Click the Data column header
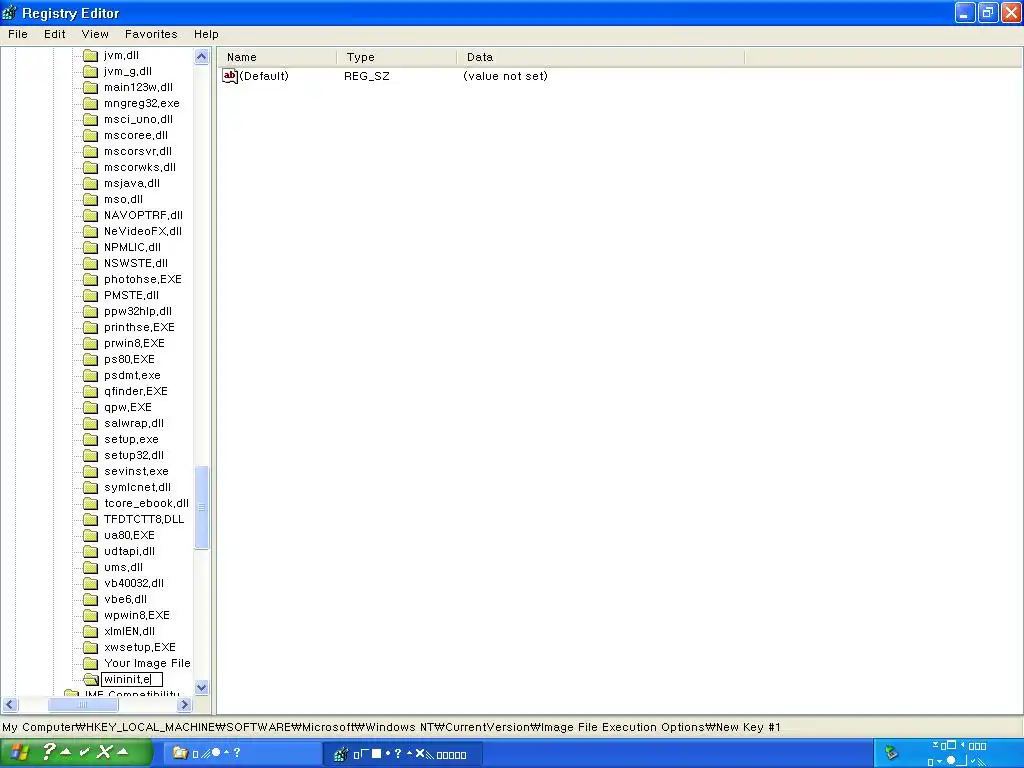Image resolution: width=1024 pixels, height=768 pixels. tap(600, 57)
